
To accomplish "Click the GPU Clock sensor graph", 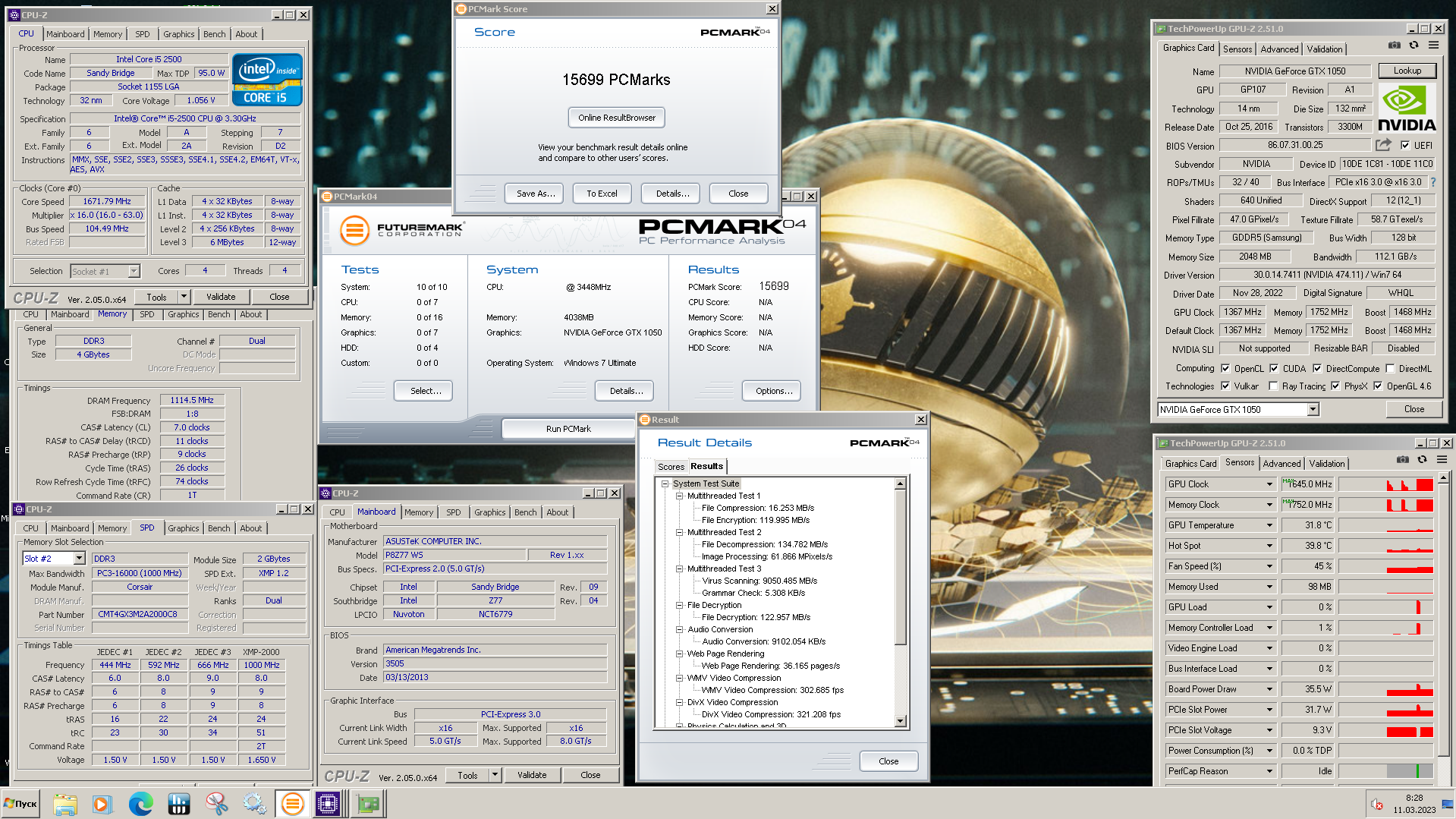I will point(1386,484).
